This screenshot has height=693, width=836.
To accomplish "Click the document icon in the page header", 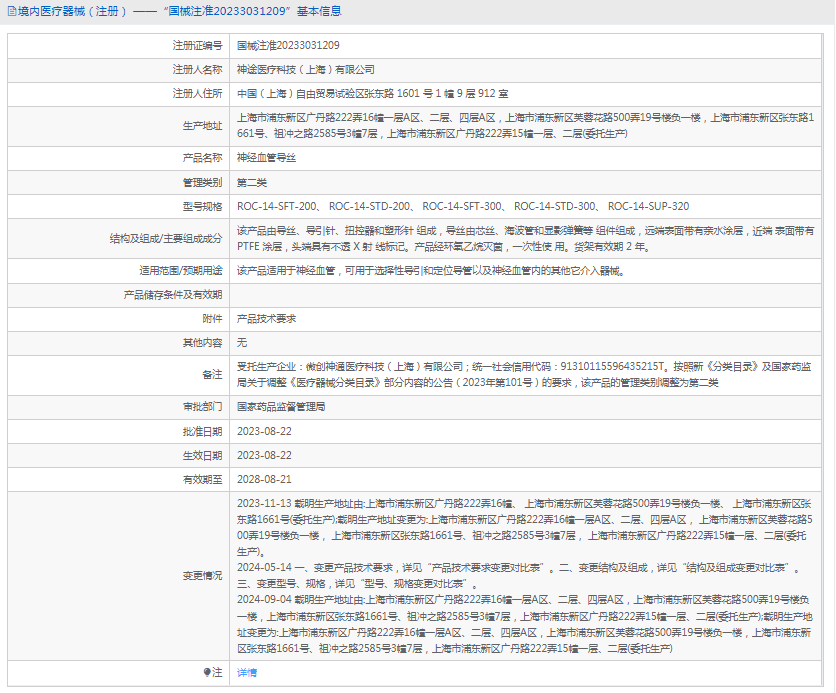I will point(12,11).
